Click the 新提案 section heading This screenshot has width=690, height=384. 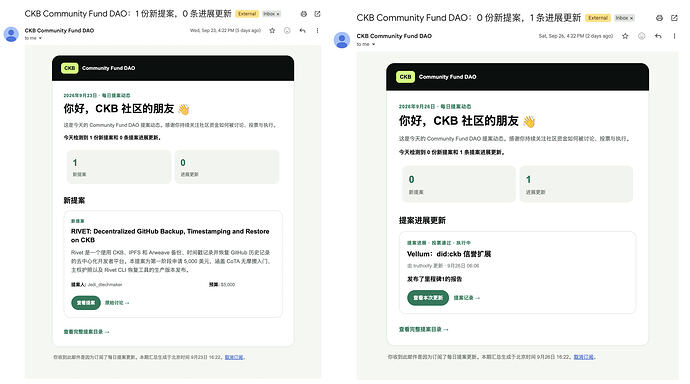coord(74,201)
